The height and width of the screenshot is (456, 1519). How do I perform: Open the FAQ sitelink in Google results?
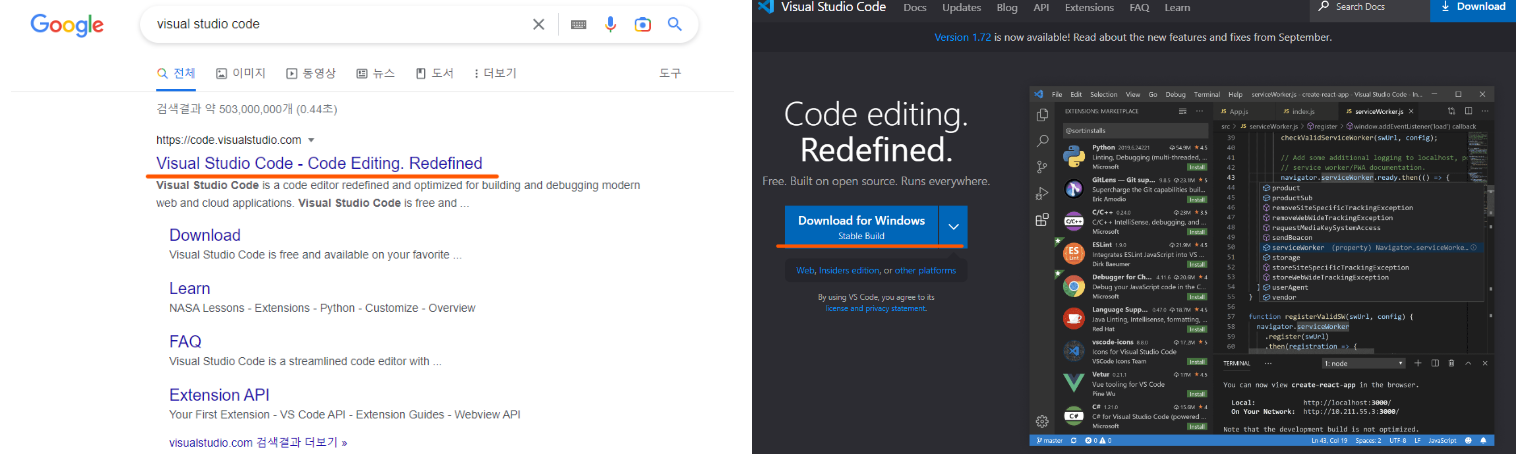point(186,341)
